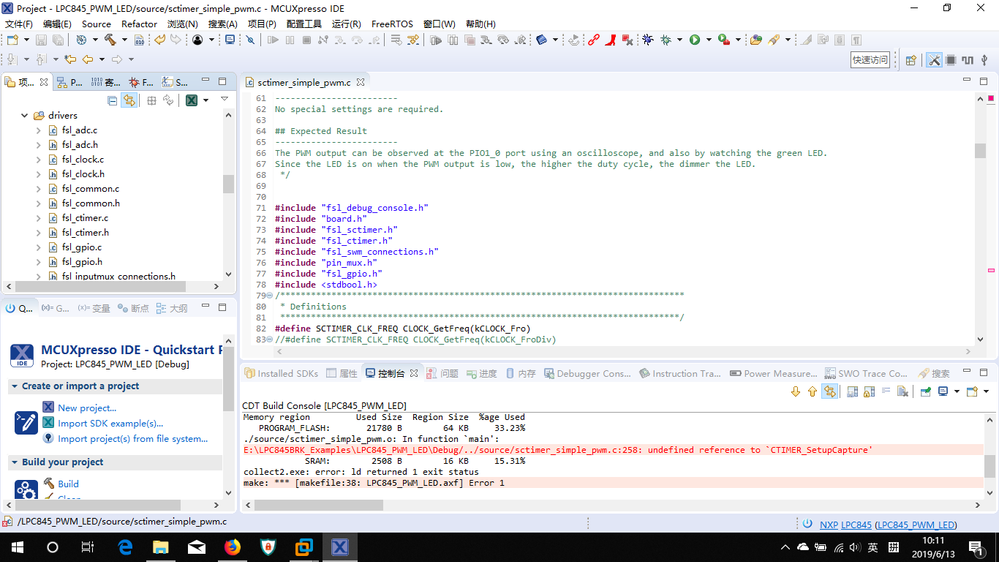Click the USB perspective icon at top right
The image size is (999, 562).
point(984,60)
